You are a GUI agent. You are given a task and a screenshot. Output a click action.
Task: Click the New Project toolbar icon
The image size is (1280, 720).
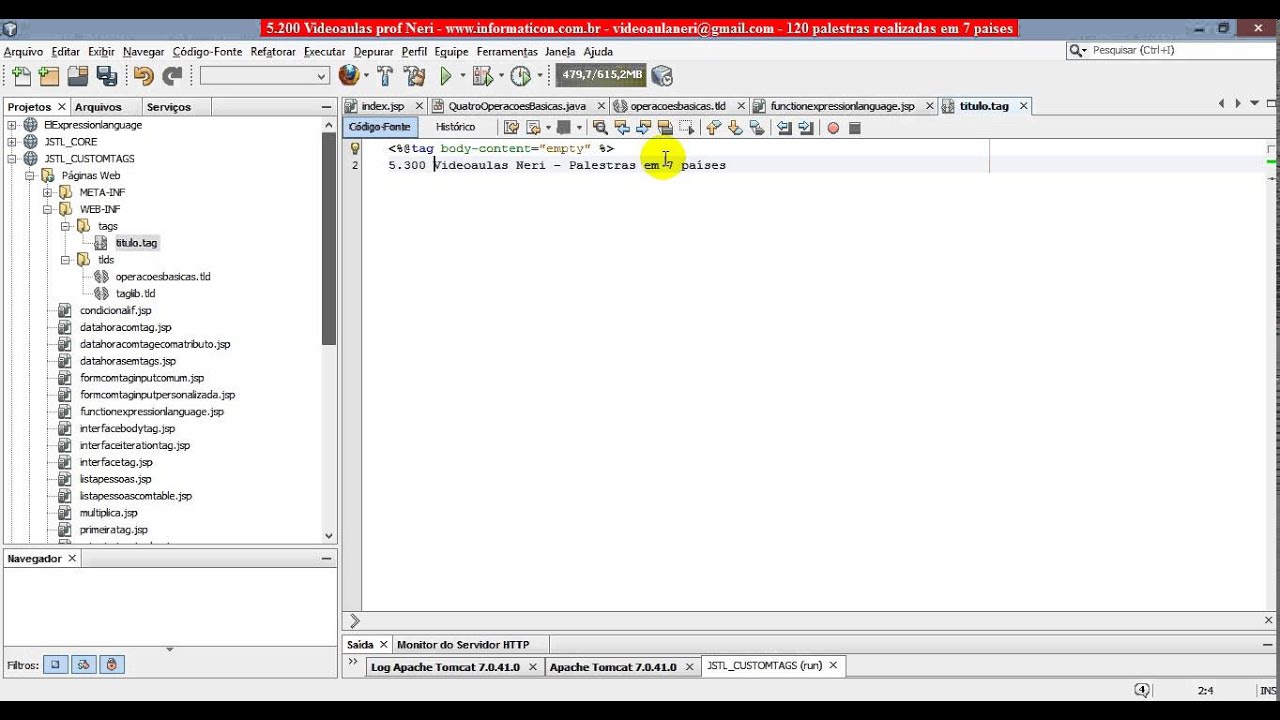[x=48, y=76]
